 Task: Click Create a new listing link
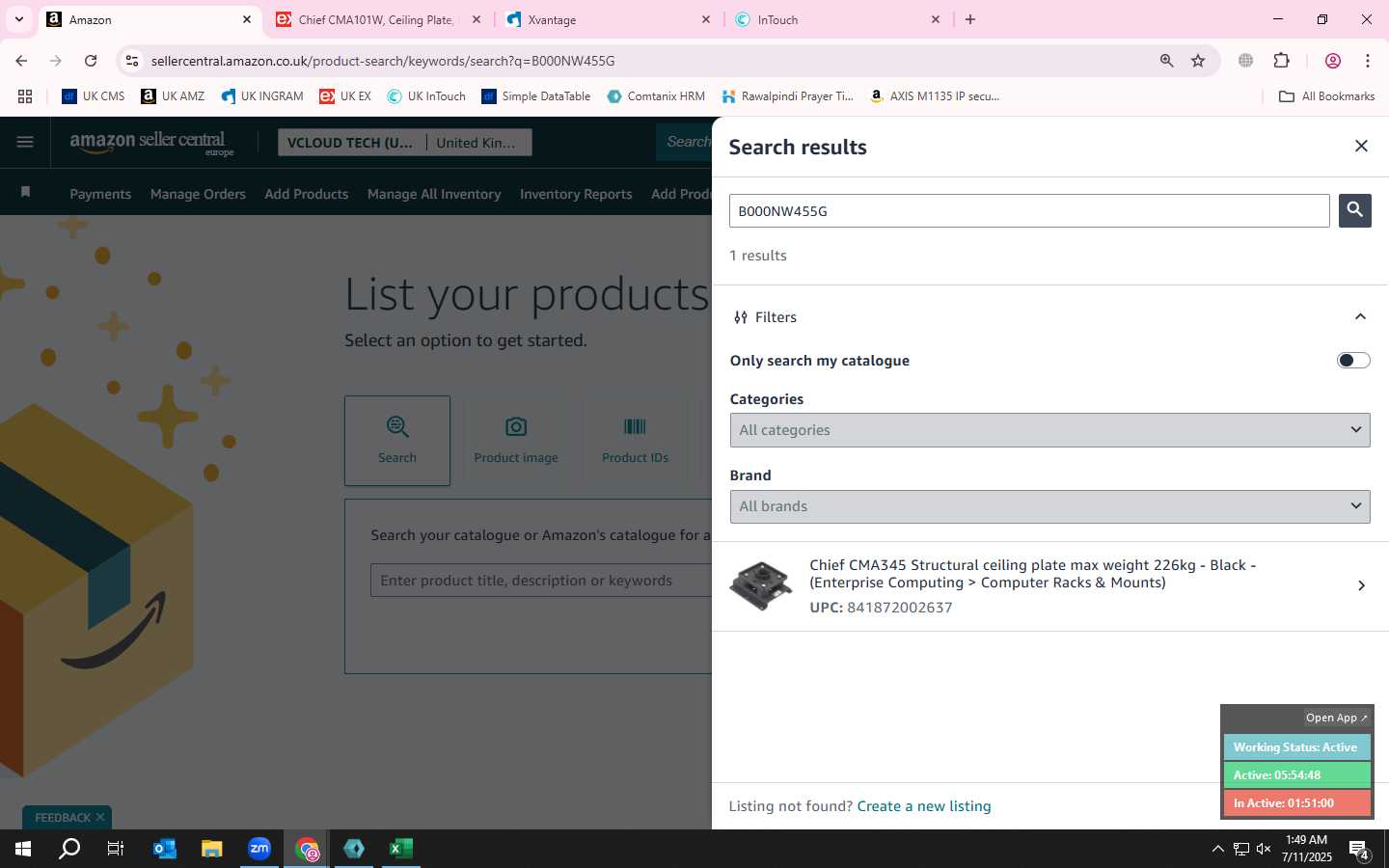coord(924,806)
